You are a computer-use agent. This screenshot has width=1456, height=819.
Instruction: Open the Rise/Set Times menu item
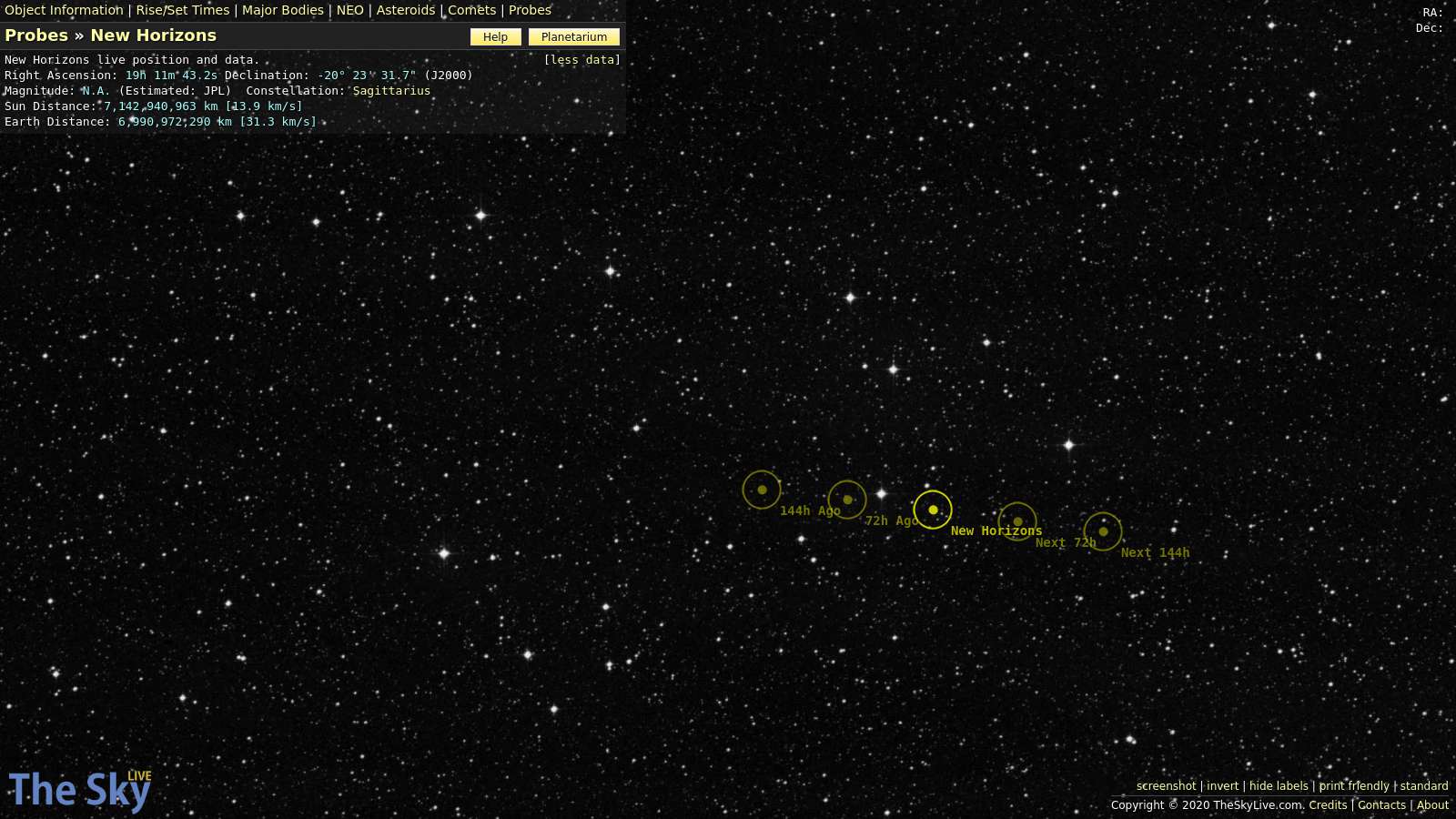coord(183,10)
